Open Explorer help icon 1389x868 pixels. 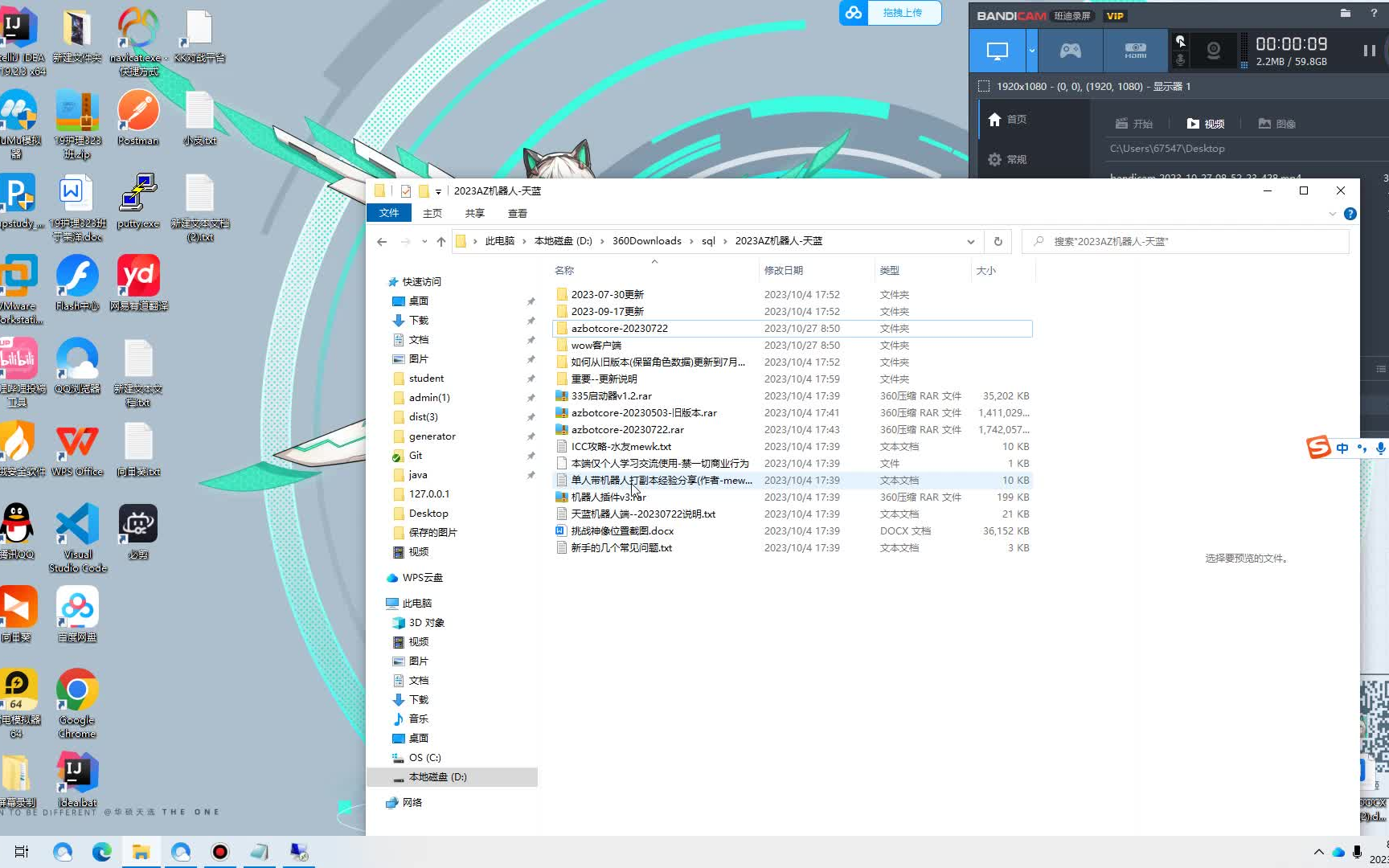[1350, 214]
